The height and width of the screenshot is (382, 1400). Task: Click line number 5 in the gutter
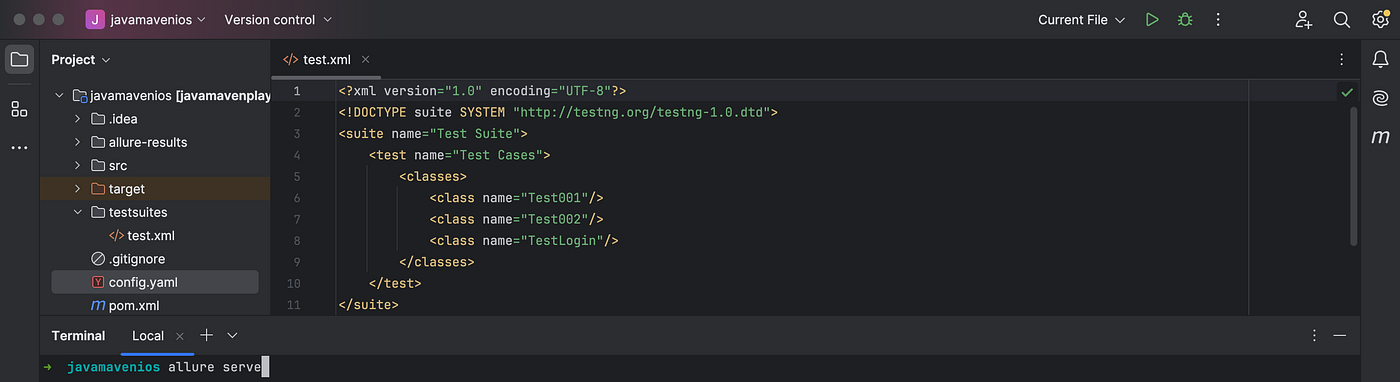pos(296,176)
